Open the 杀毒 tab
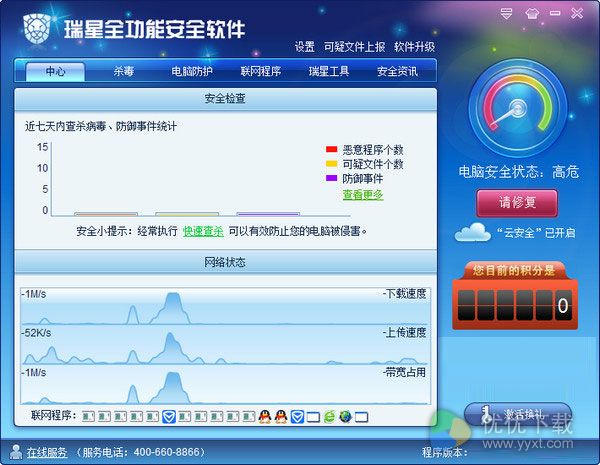 pos(124,72)
